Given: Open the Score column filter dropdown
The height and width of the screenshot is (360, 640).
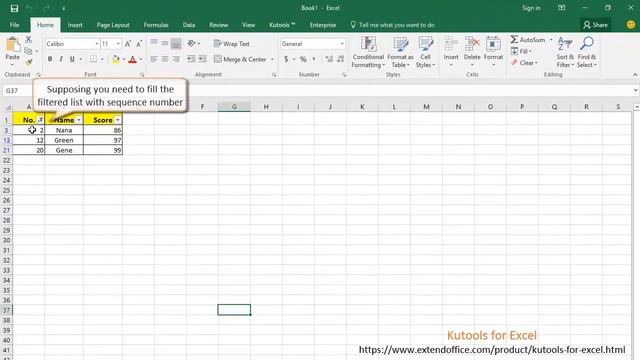Looking at the screenshot, I should coord(118,120).
